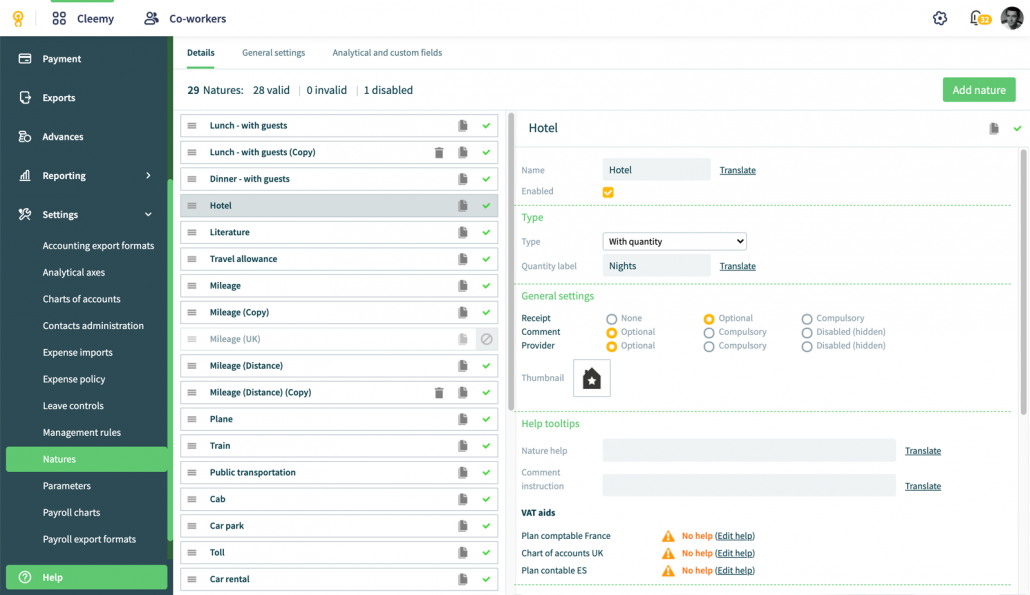Duplicate the Travel allowance nature
1030x595 pixels.
[x=463, y=259]
